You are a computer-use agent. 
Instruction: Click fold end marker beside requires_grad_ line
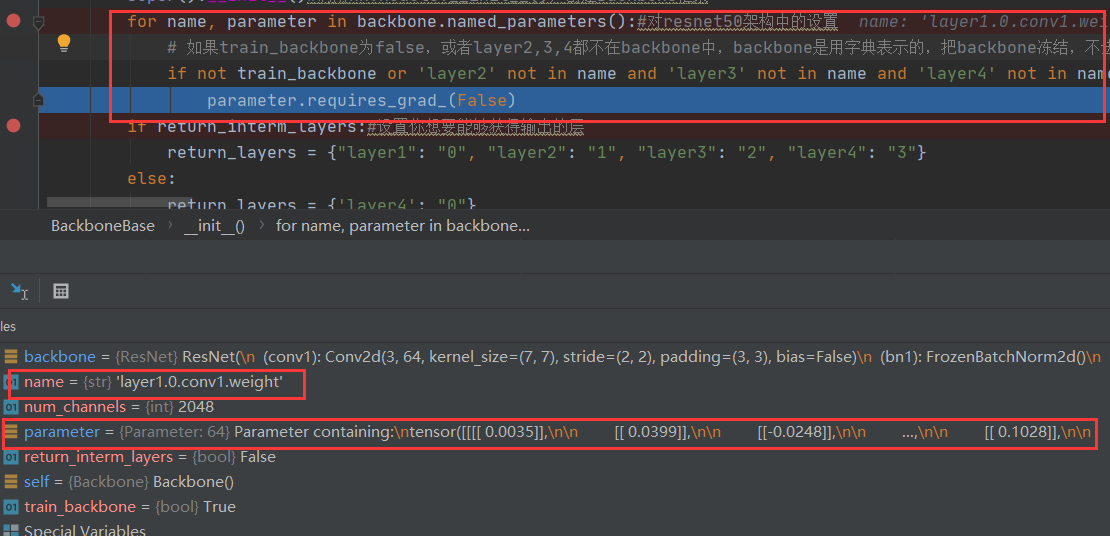point(39,101)
